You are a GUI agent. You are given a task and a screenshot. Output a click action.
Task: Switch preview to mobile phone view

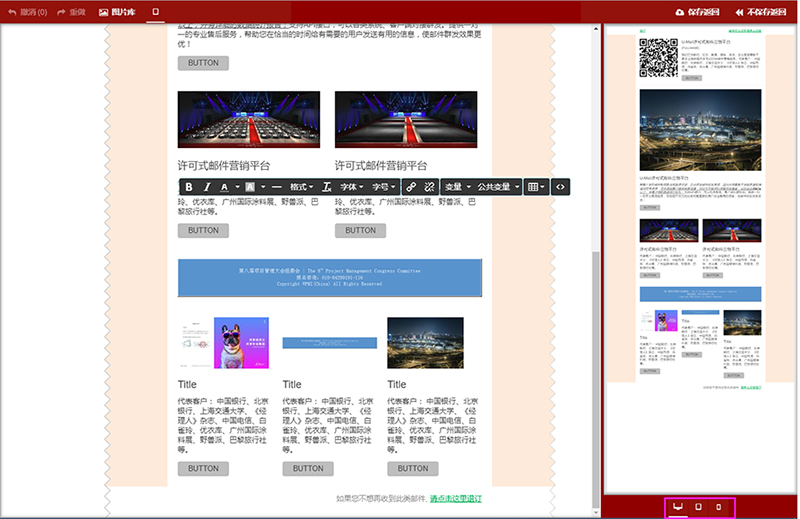click(718, 507)
